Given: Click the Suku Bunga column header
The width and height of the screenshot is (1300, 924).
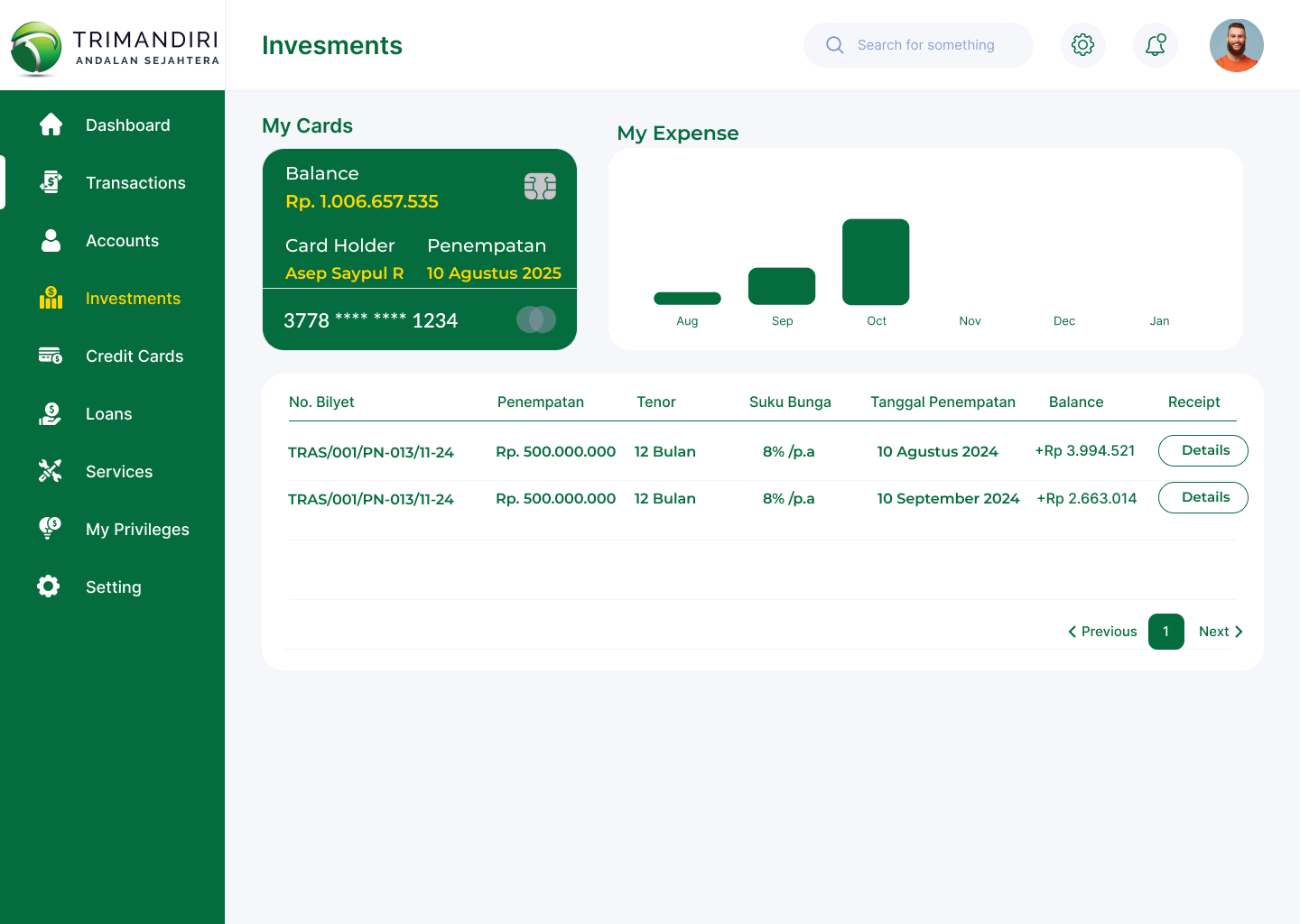Looking at the screenshot, I should pyautogui.click(x=790, y=402).
